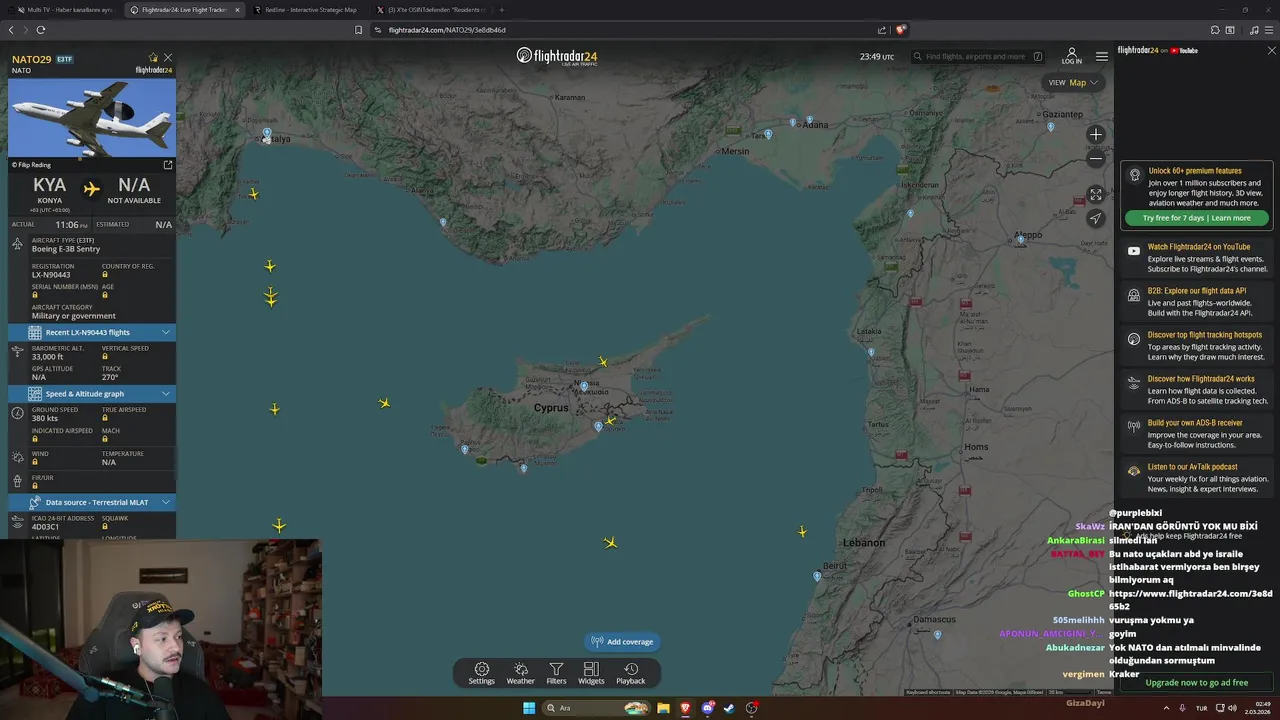
Task: Click the NATO29 Boeing E-3B photo
Action: coord(92,118)
